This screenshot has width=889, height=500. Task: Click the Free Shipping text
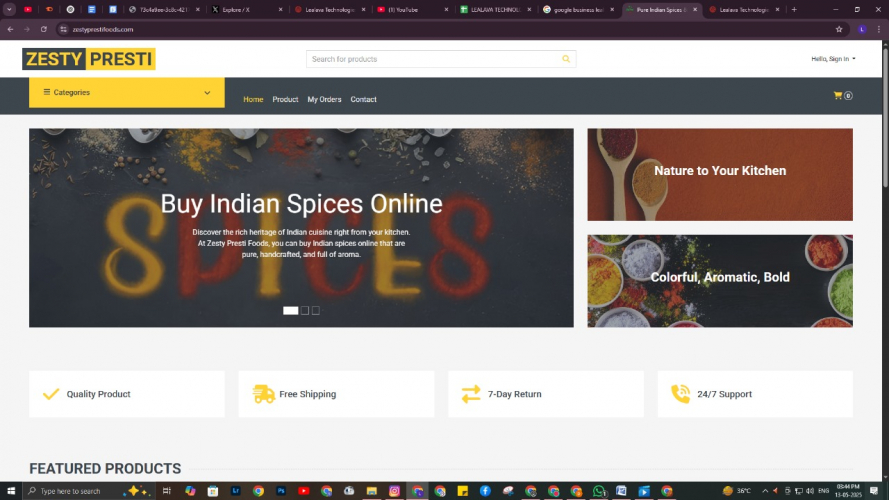[307, 394]
